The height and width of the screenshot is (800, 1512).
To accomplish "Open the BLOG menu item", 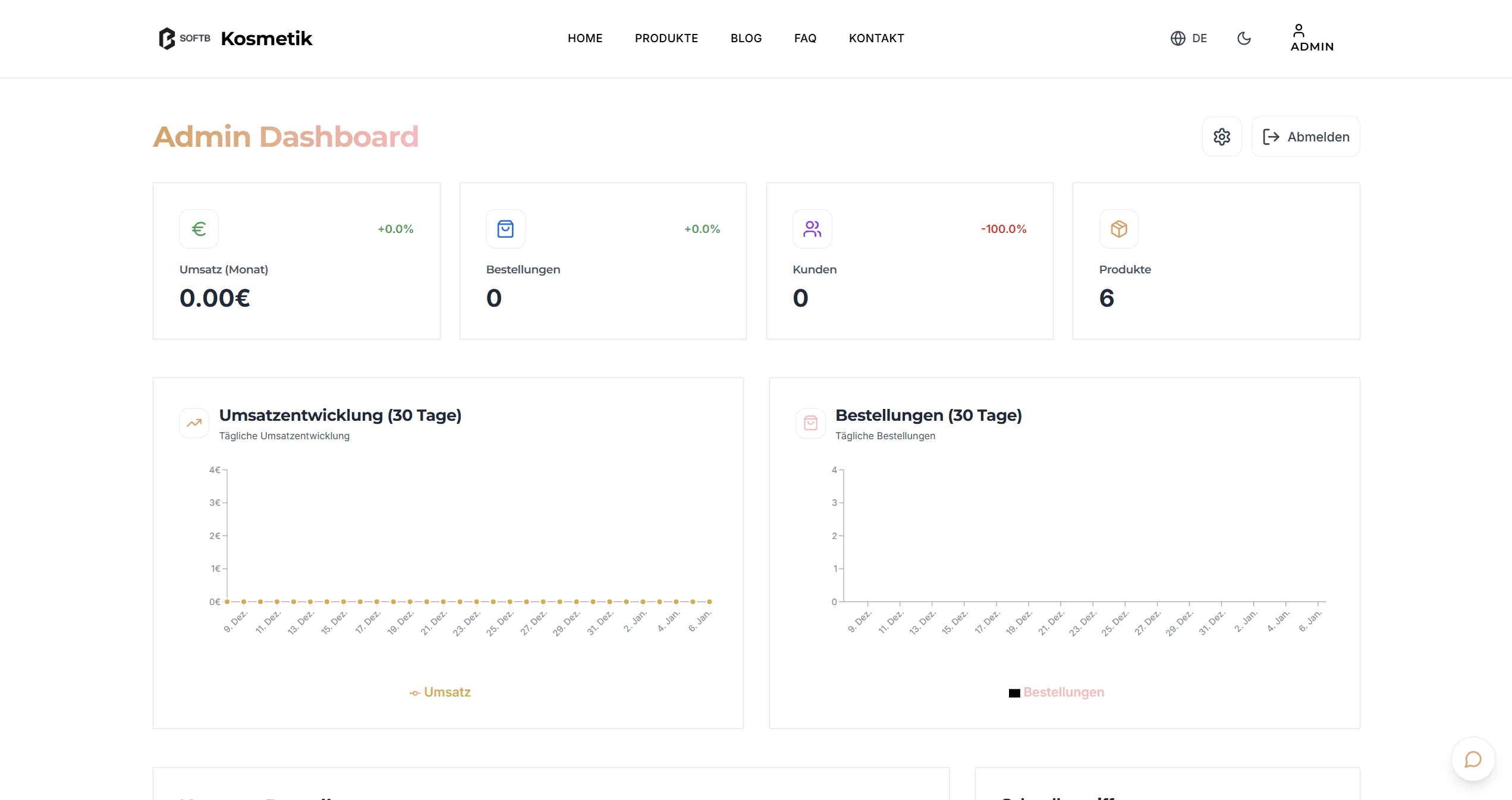I will tap(746, 39).
